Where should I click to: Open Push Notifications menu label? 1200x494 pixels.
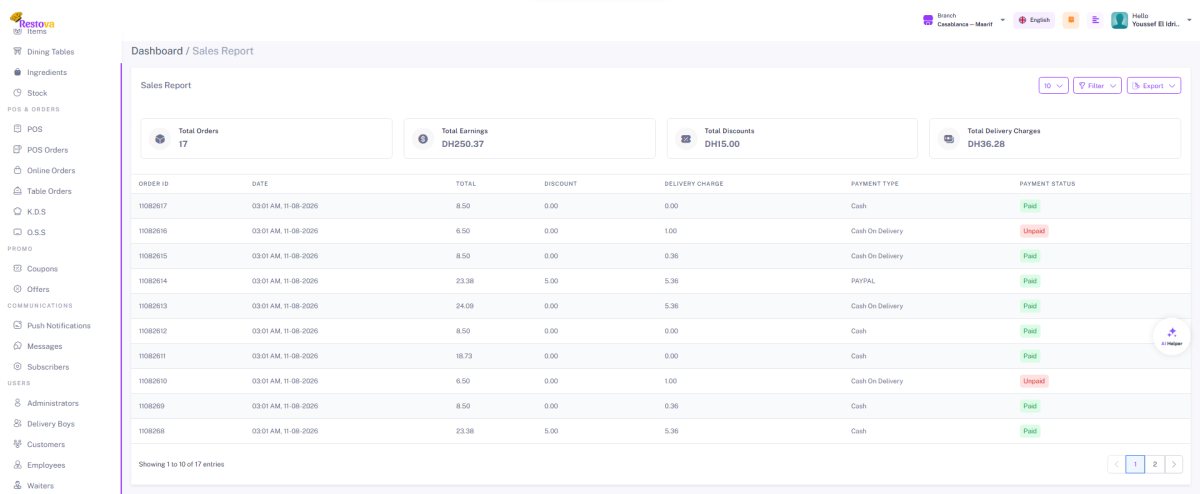click(x=59, y=326)
